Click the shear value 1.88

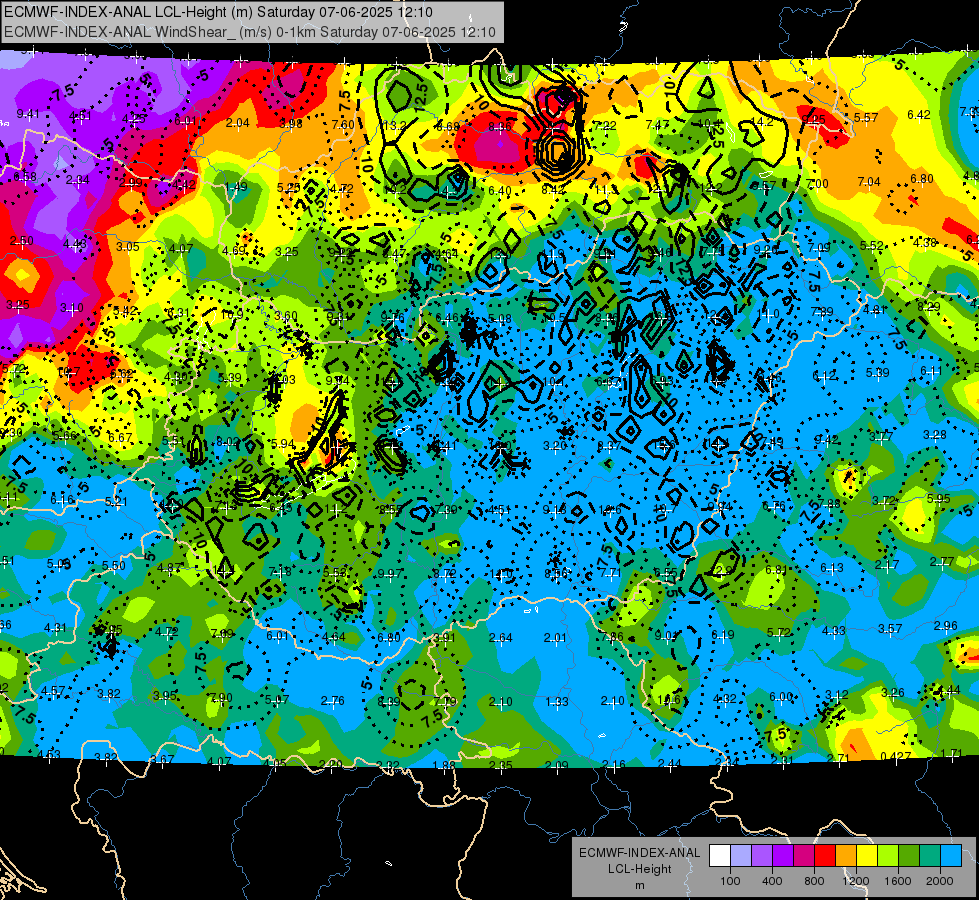pyautogui.click(x=443, y=764)
